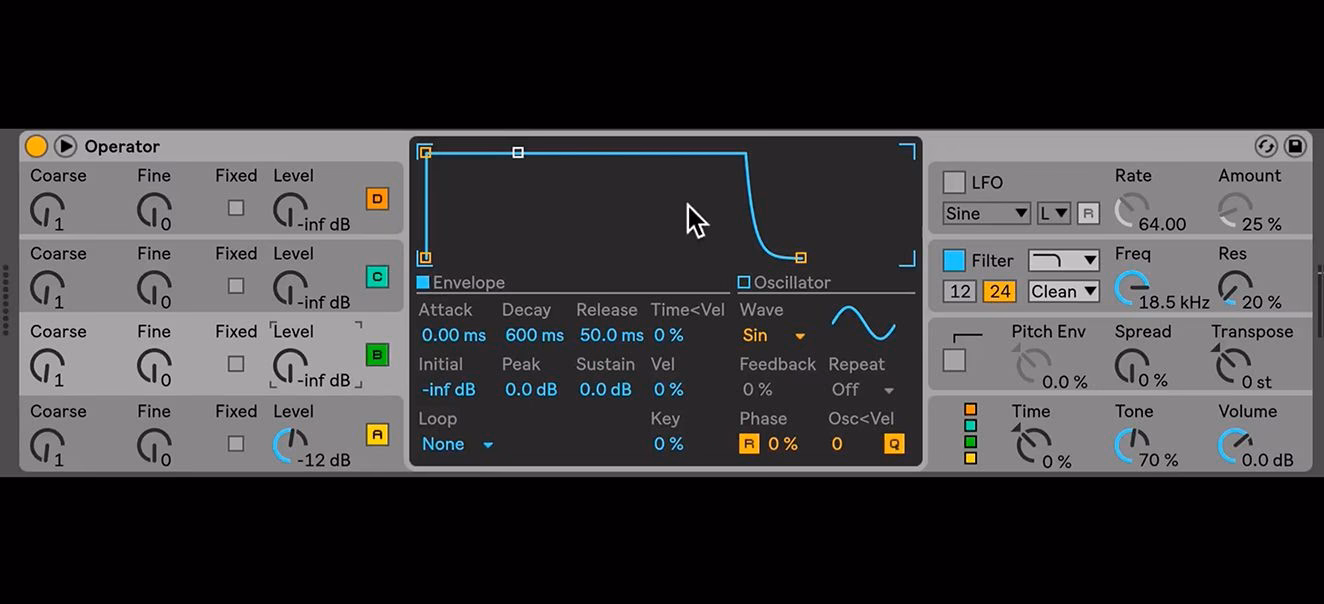Hot-swap the Operator preset
Image resolution: width=1324 pixels, height=604 pixels.
1266,146
